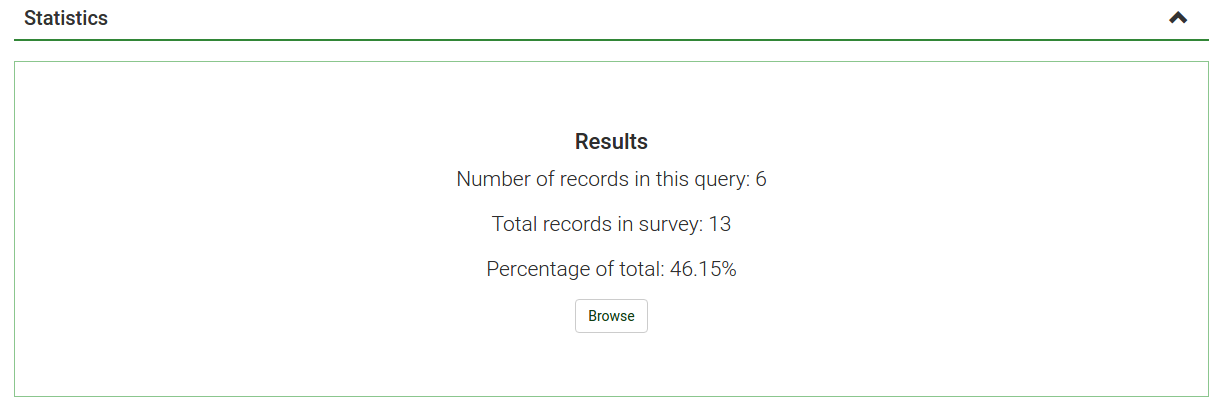Click blank area above the Results heading

pos(611,95)
